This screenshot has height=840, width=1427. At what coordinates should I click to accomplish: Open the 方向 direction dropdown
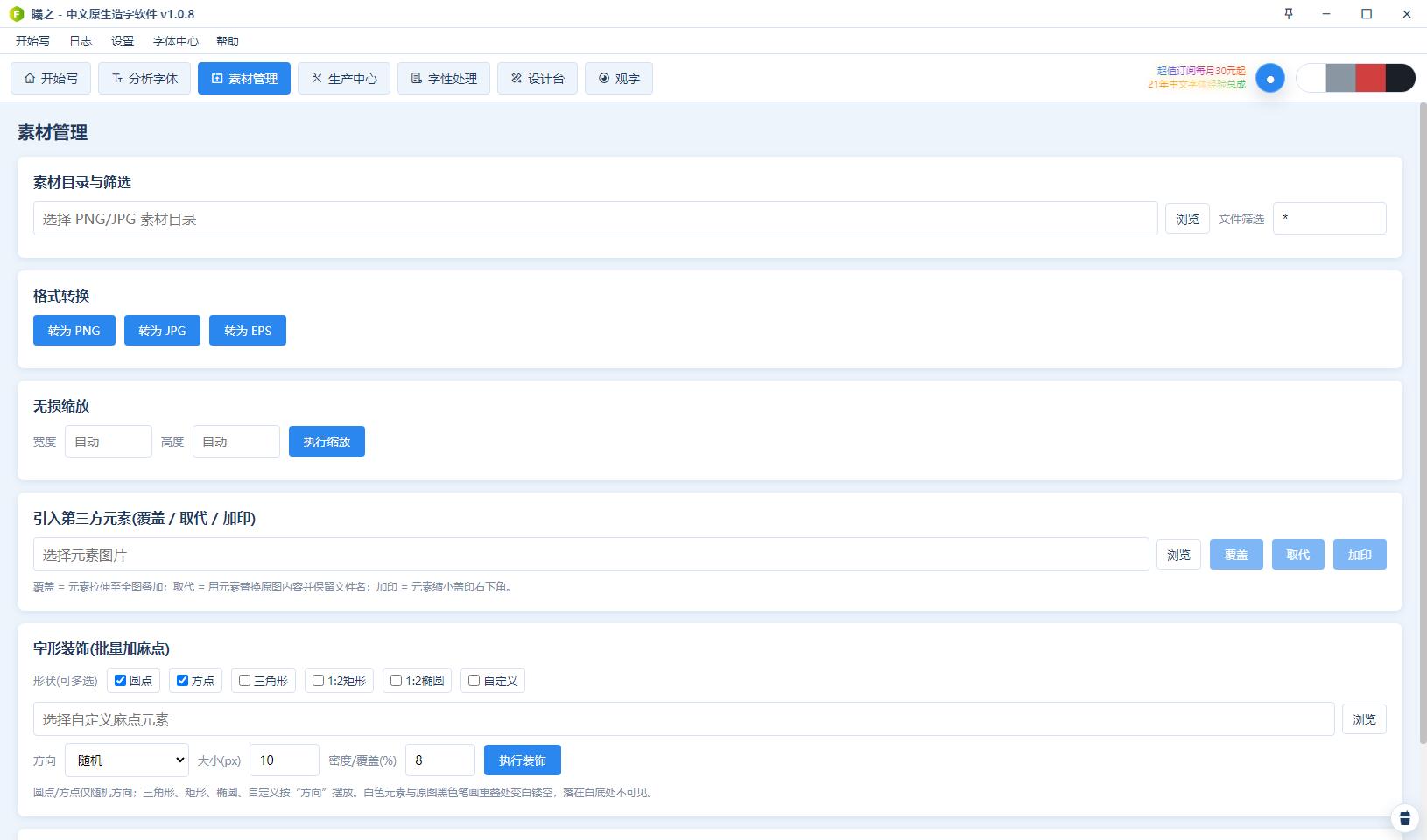(127, 760)
